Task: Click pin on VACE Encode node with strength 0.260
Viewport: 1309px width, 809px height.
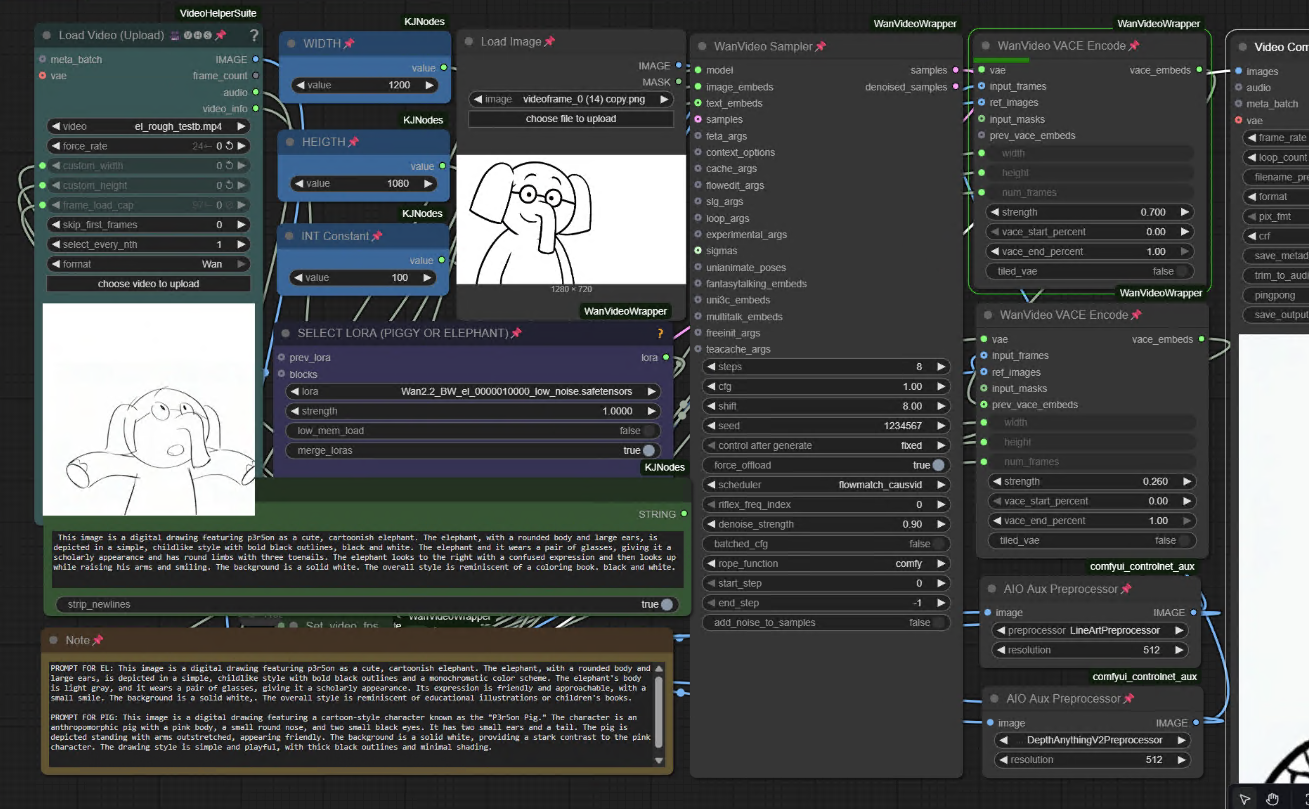Action: point(1136,315)
